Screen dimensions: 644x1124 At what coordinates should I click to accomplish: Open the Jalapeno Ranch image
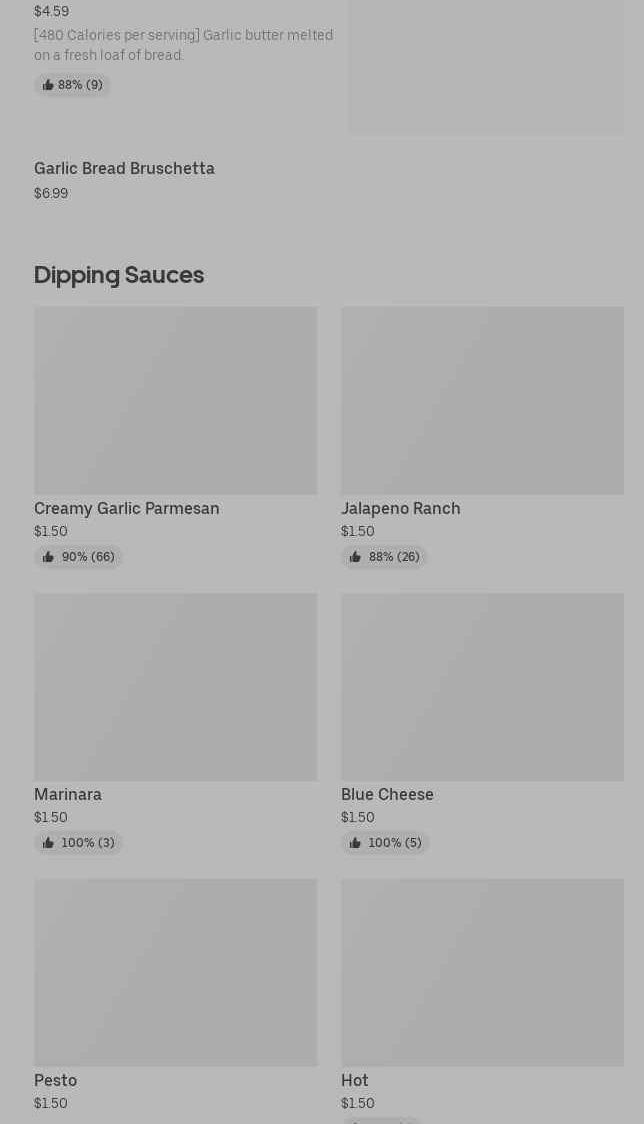(x=483, y=401)
